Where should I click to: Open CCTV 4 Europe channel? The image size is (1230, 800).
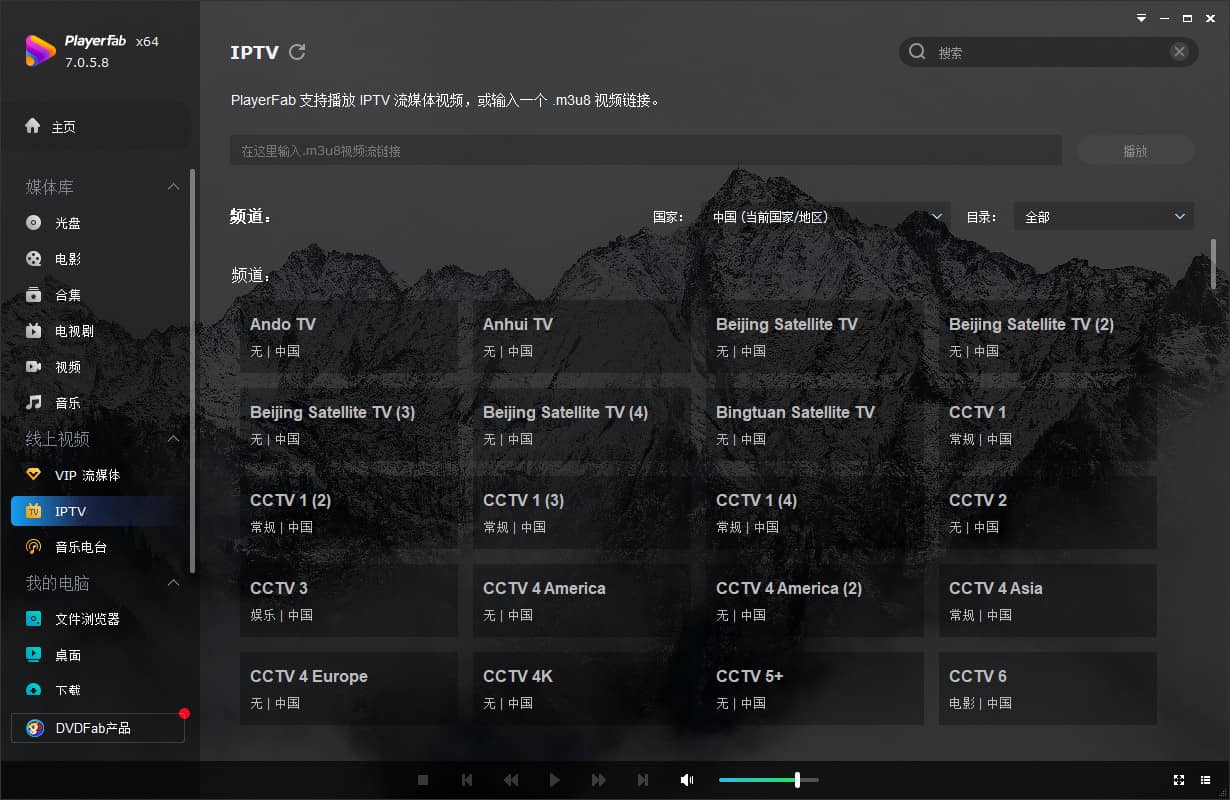click(x=349, y=689)
